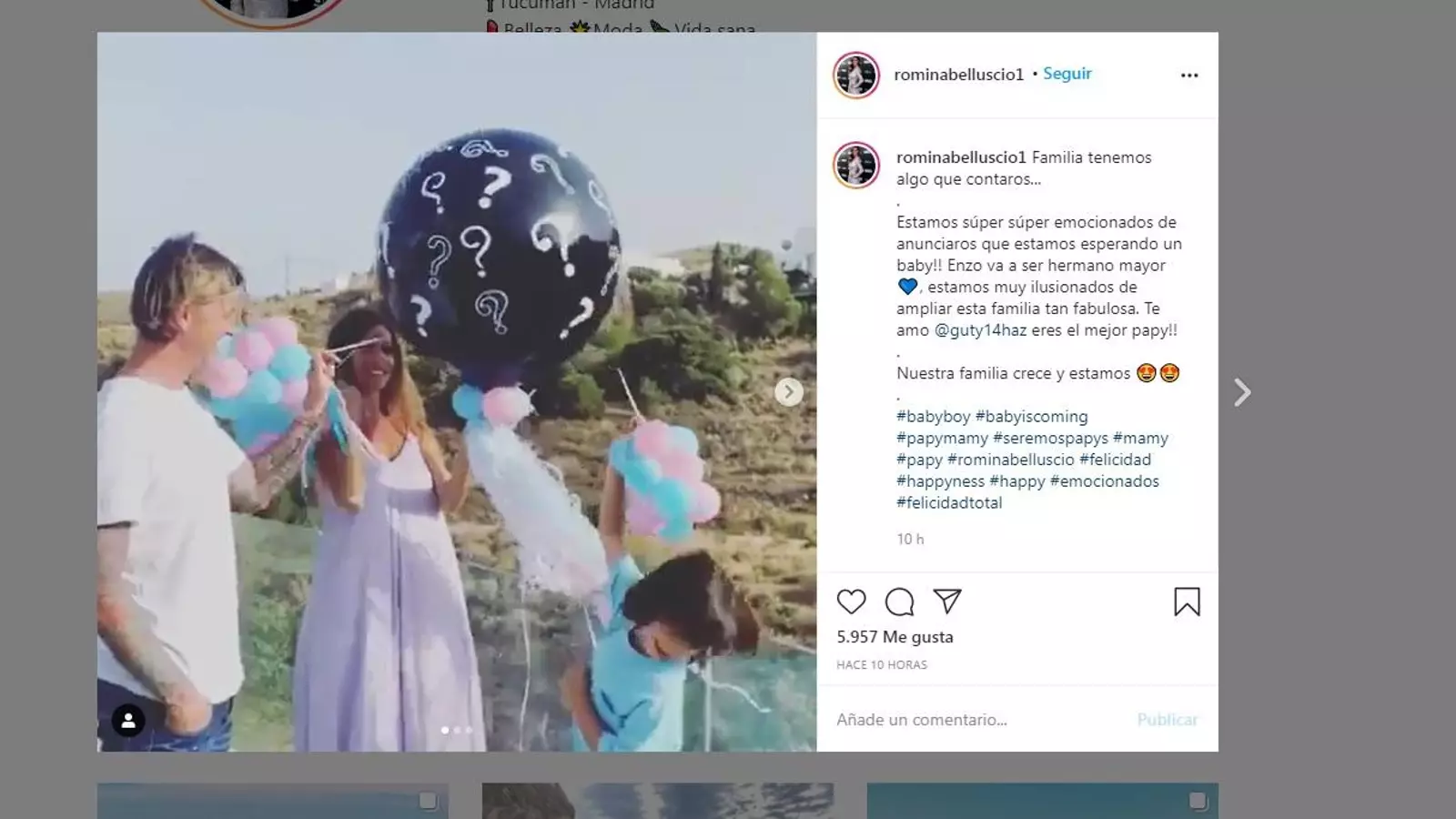The height and width of the screenshot is (819, 1456).
Task: Go to the next post arrow
Action: pyautogui.click(x=1242, y=392)
